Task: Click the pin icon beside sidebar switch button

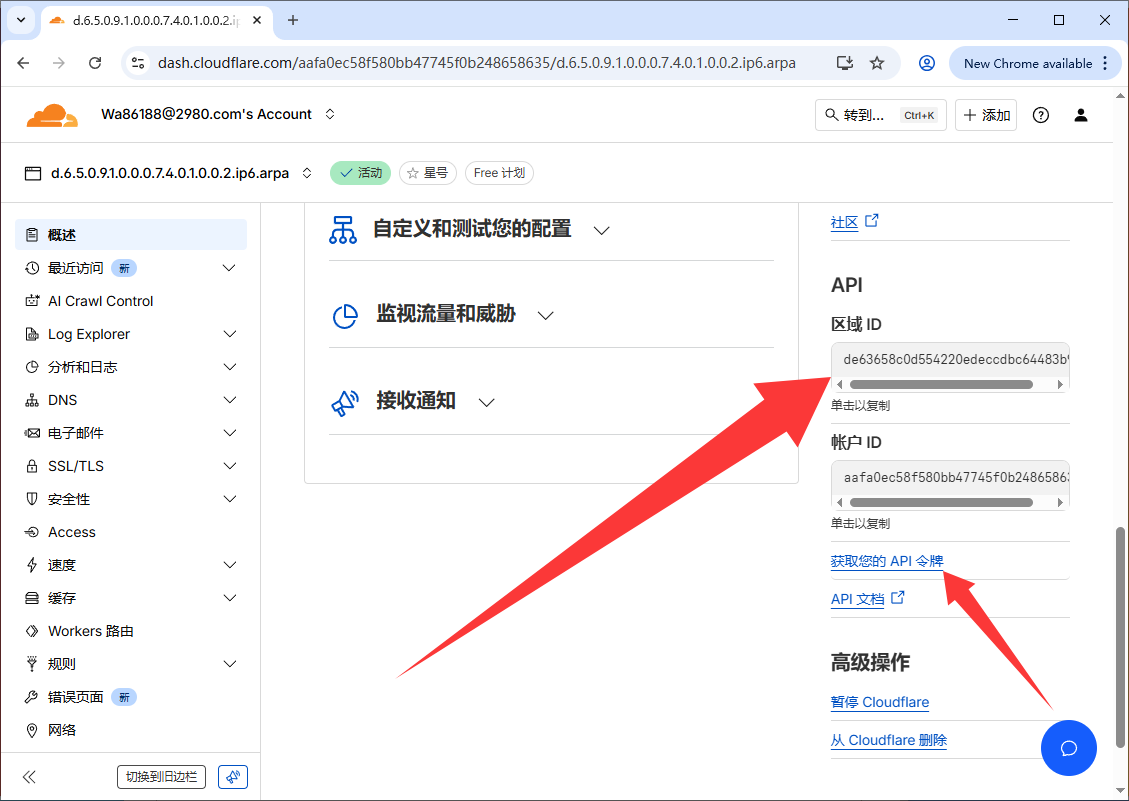Action: coord(232,777)
